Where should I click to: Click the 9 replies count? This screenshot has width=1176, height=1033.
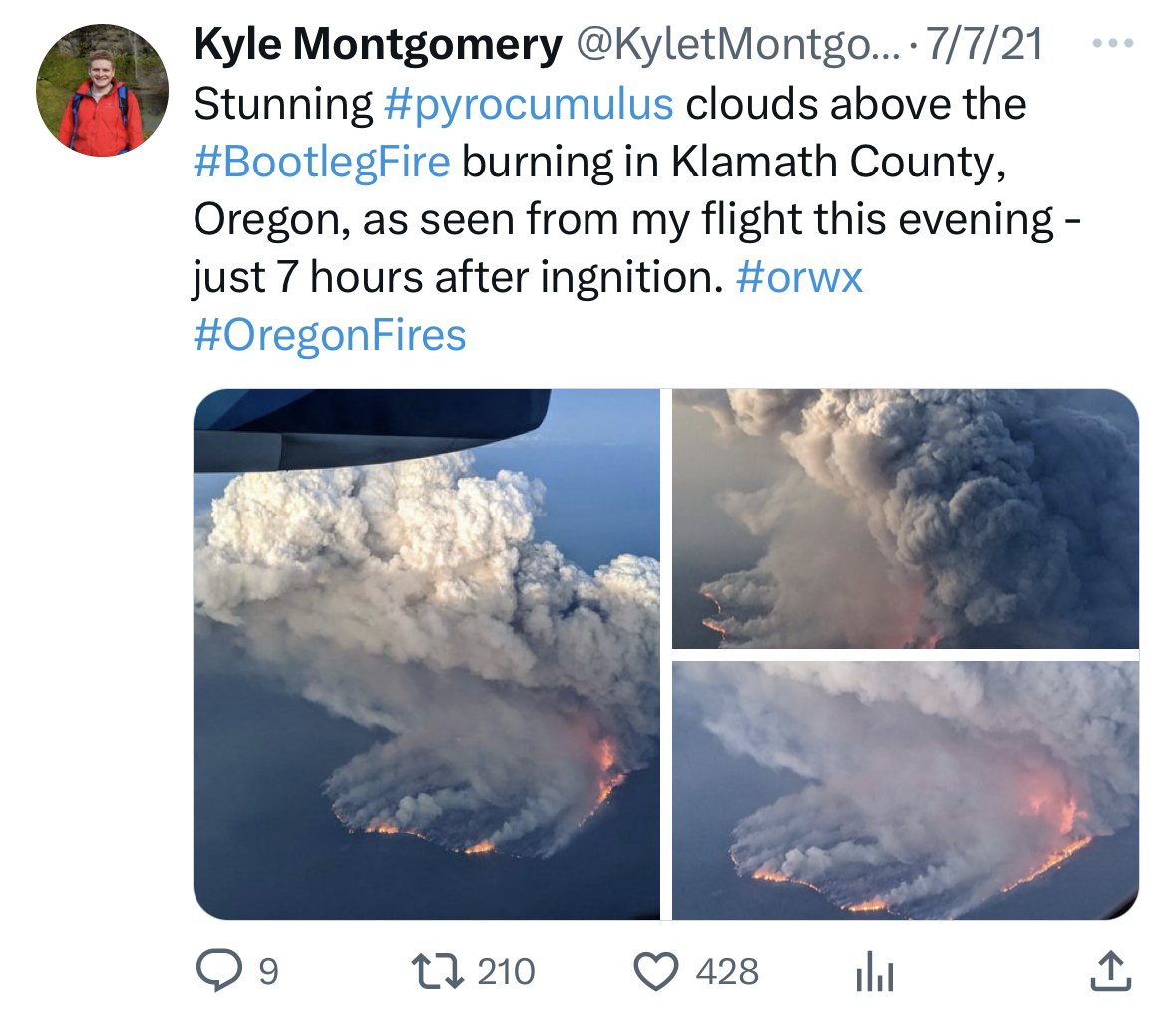(269, 972)
